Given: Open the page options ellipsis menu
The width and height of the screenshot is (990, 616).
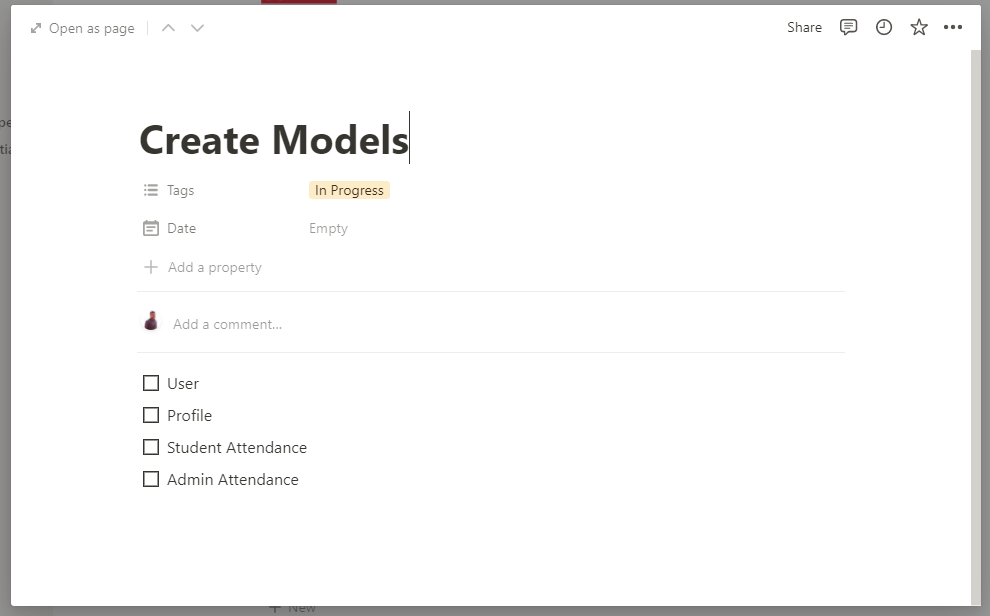Looking at the screenshot, I should [x=953, y=28].
